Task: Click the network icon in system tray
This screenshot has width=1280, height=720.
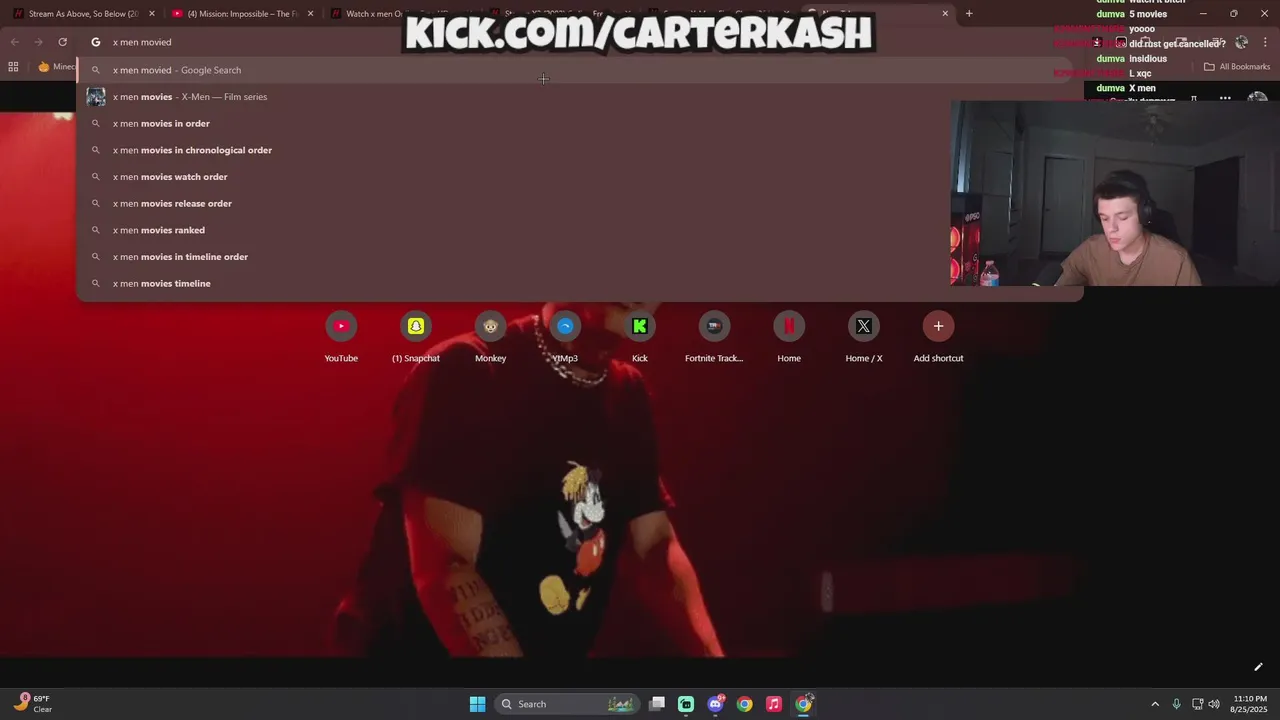Action: click(1197, 704)
